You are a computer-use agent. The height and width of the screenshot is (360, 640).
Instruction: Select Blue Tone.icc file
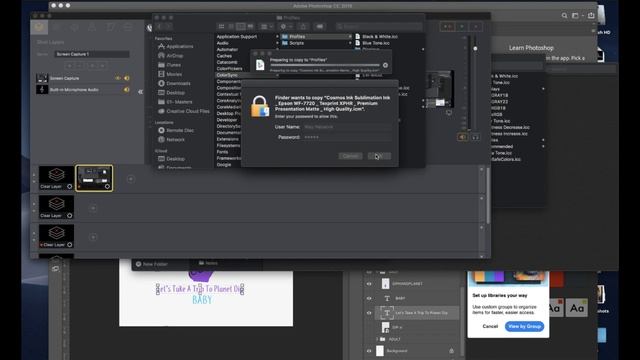pos(372,43)
